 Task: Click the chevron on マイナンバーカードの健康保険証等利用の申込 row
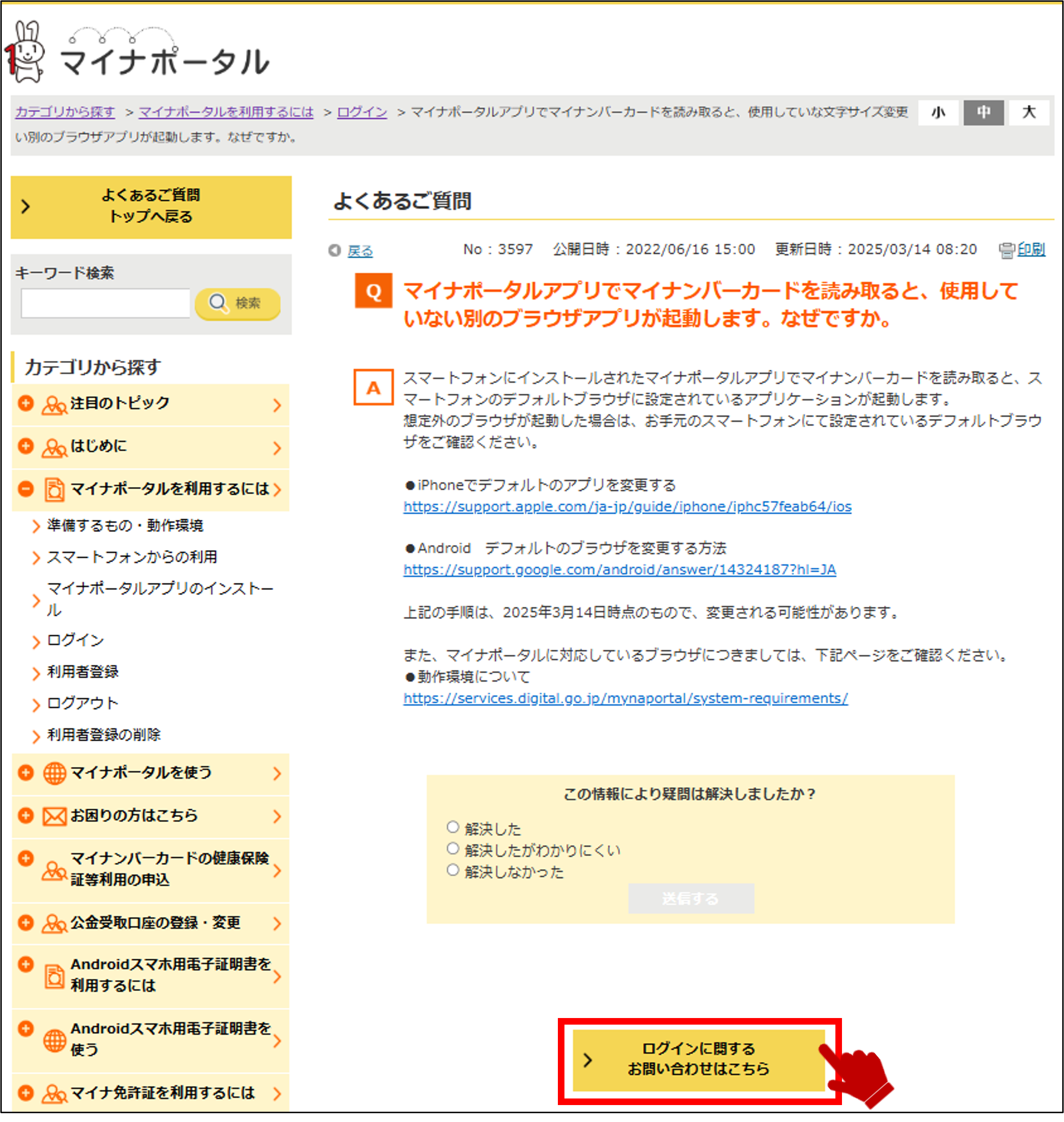point(278,871)
